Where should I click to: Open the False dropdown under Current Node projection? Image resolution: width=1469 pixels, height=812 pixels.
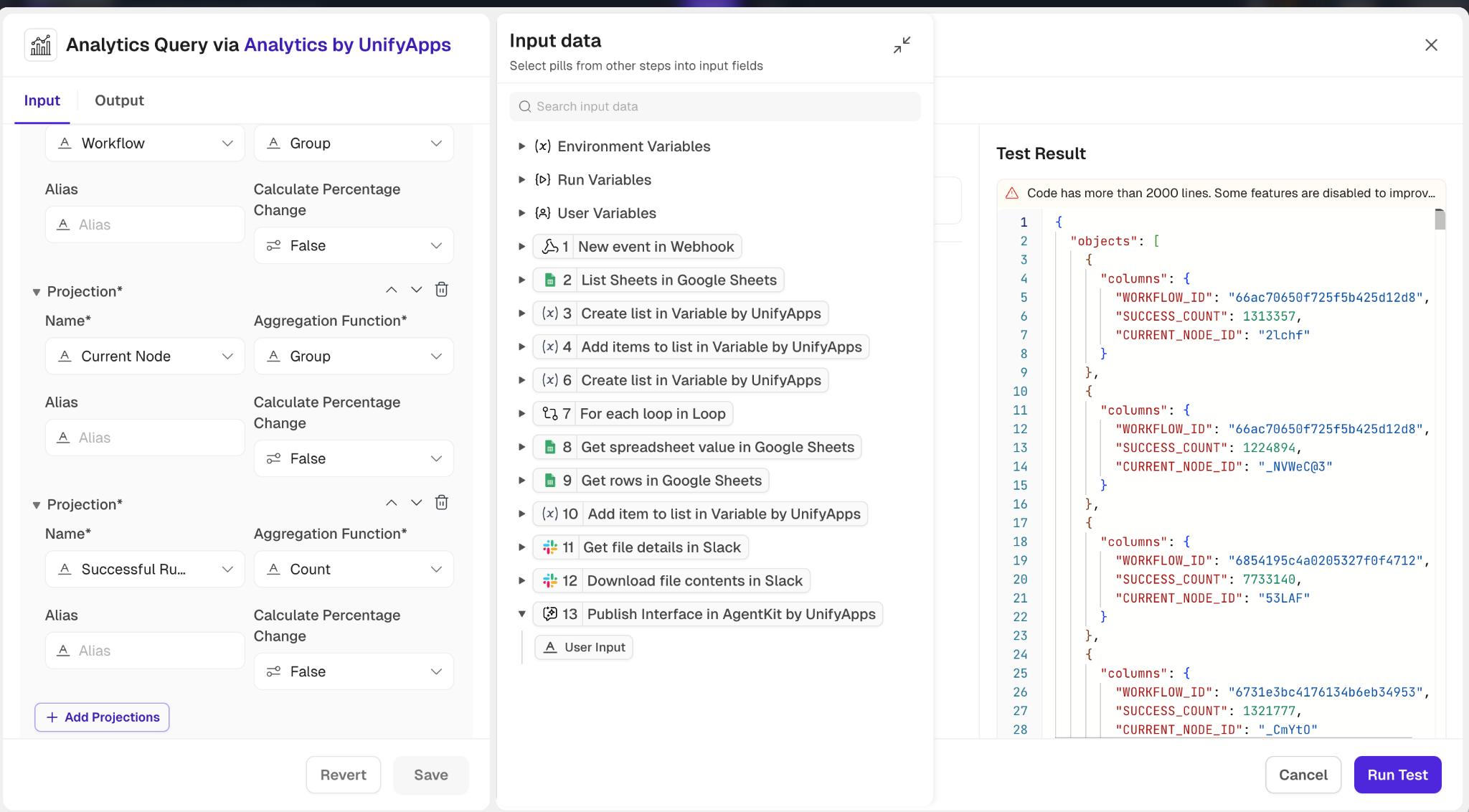(354, 458)
